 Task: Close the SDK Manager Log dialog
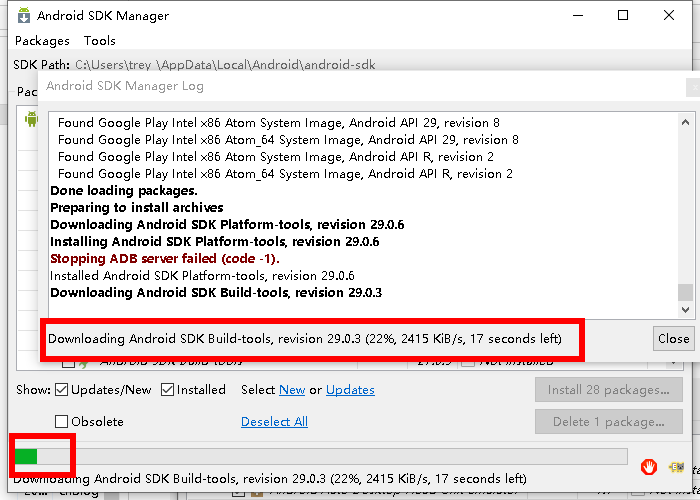[673, 338]
